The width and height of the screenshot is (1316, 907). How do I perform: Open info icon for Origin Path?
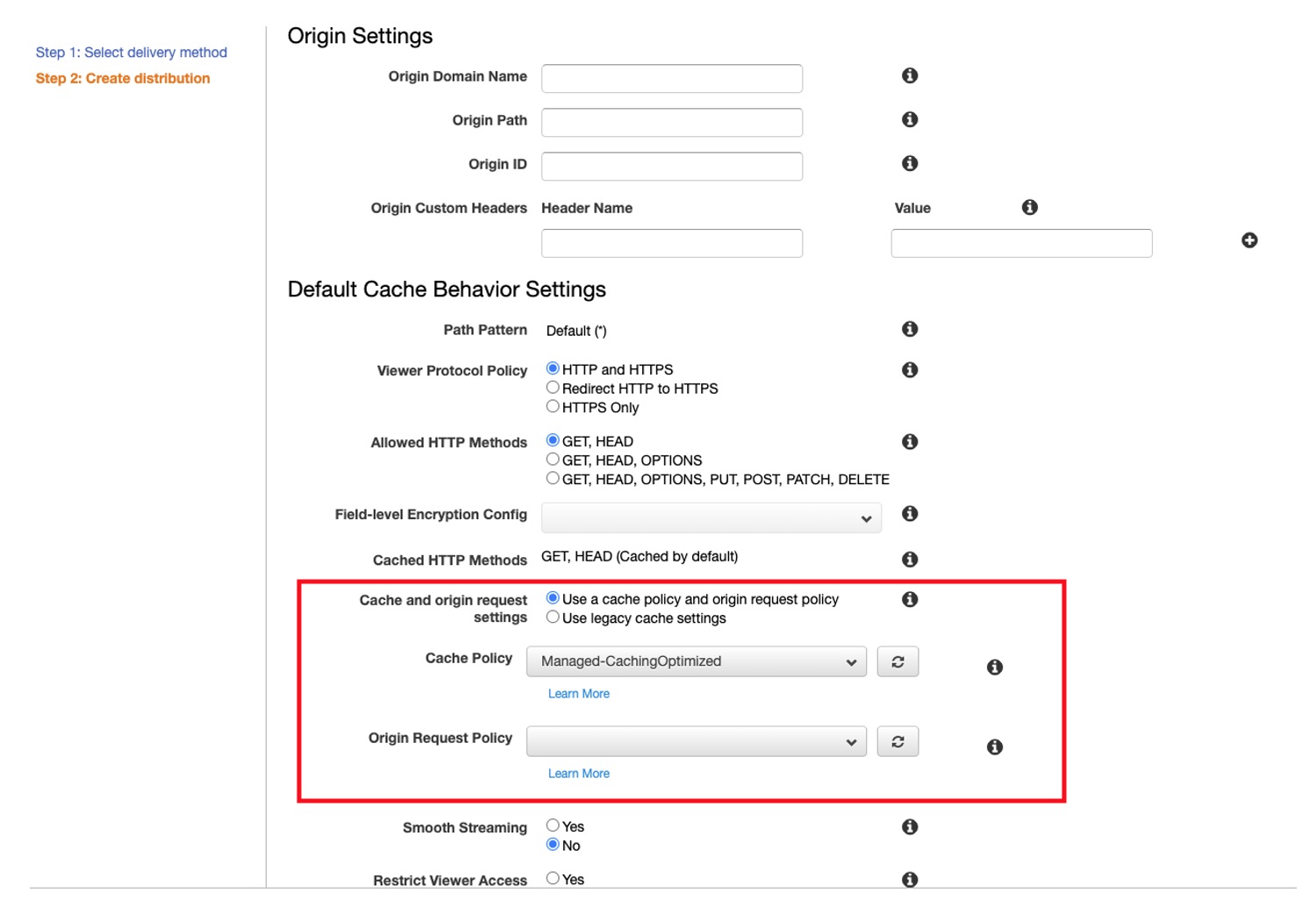tap(910, 119)
